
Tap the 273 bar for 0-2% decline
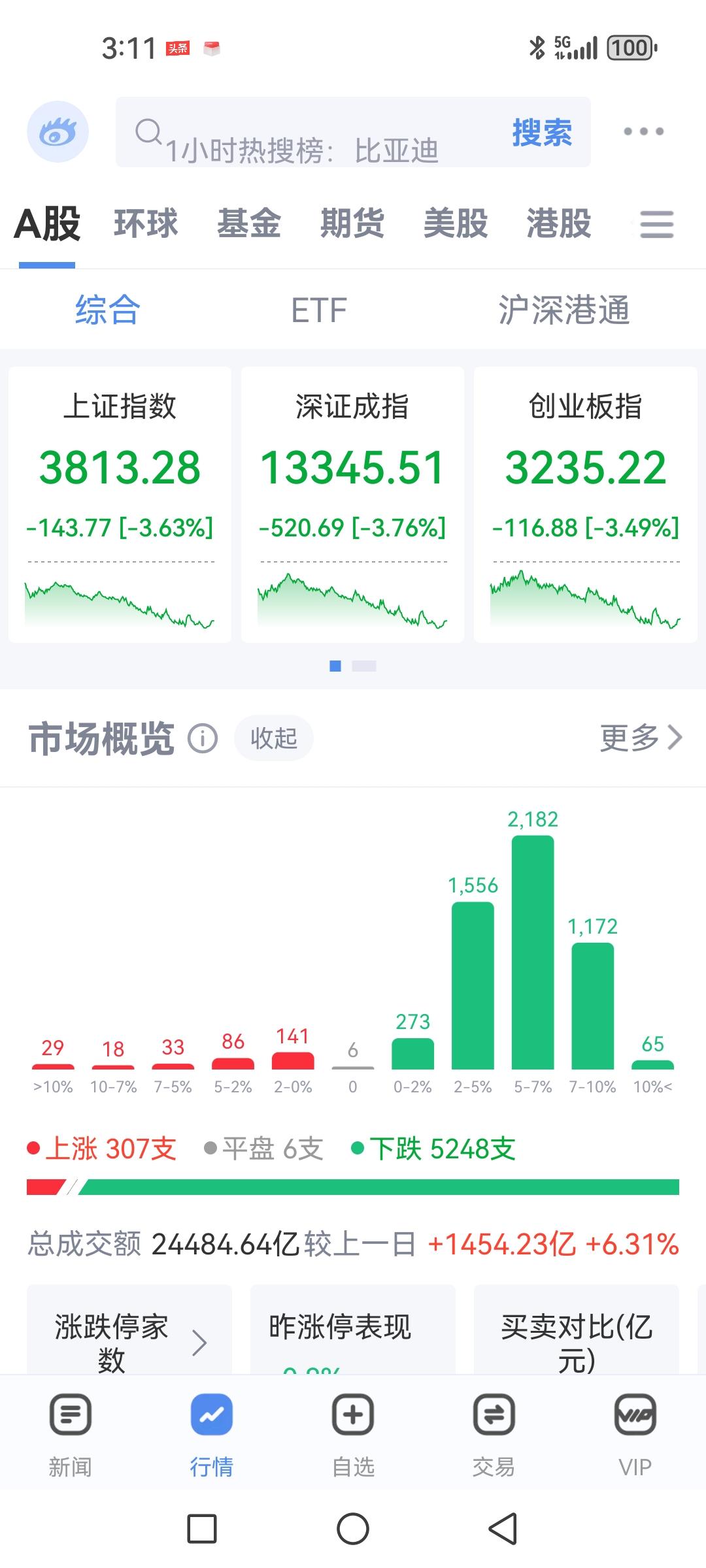[412, 1054]
